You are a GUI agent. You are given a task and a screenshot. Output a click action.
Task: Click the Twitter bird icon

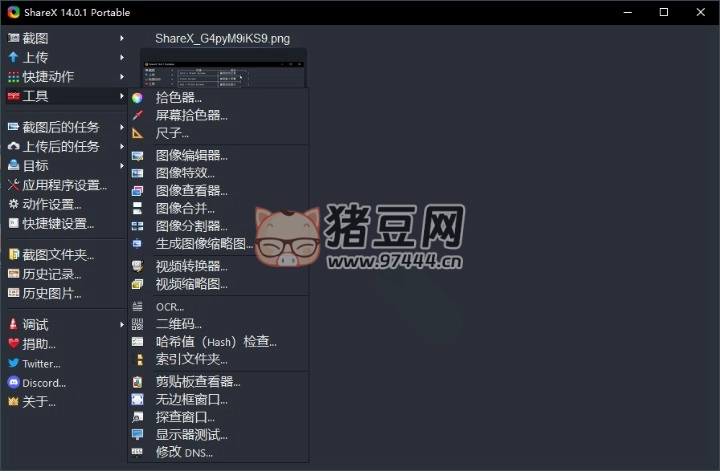click(x=13, y=363)
